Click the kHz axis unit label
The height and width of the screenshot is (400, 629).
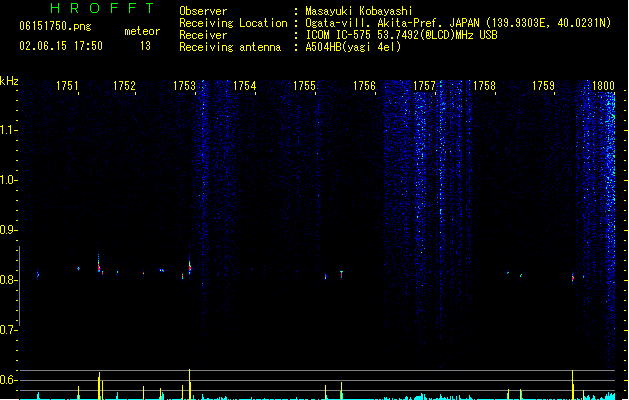[9, 81]
